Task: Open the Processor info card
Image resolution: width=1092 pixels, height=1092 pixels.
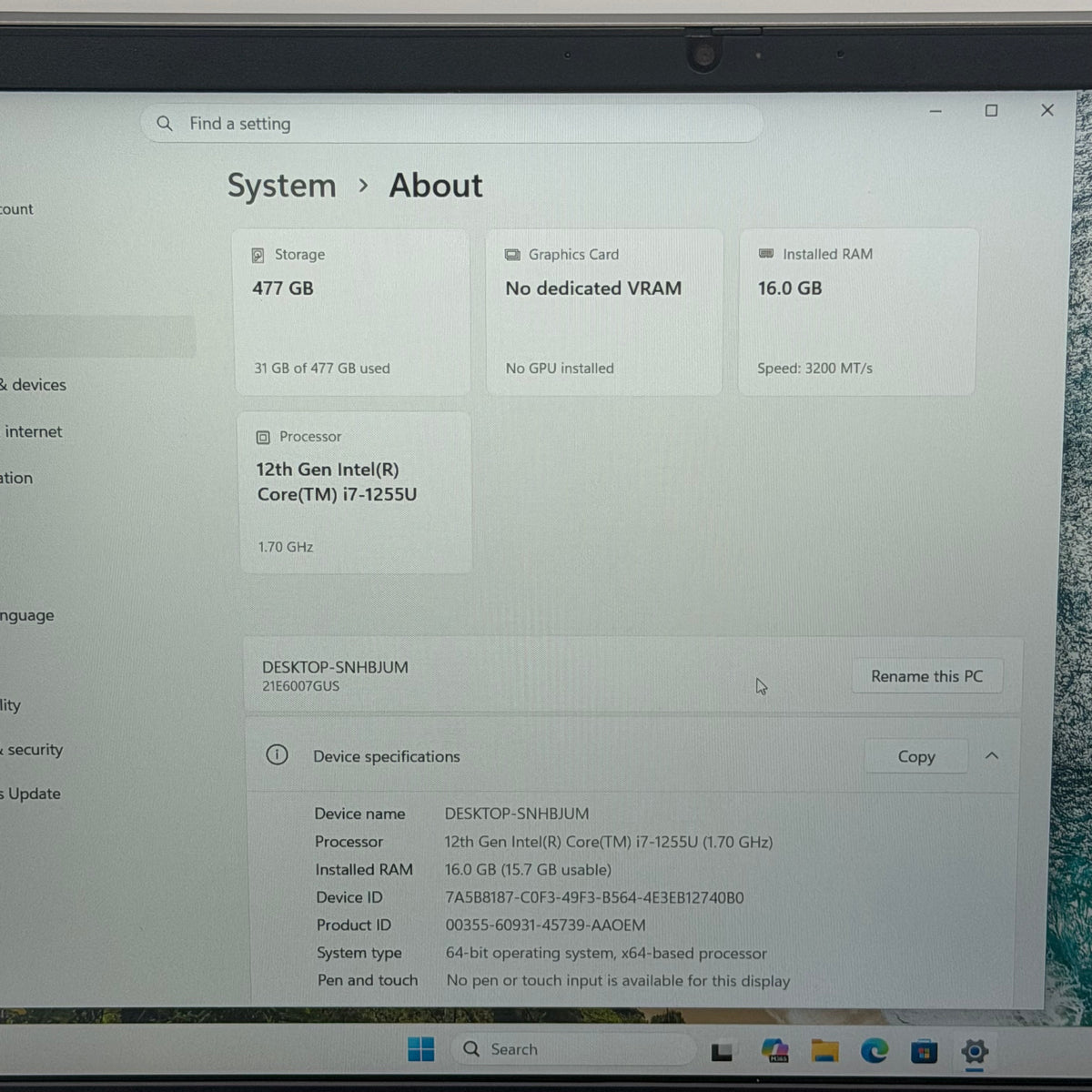Action: [355, 492]
